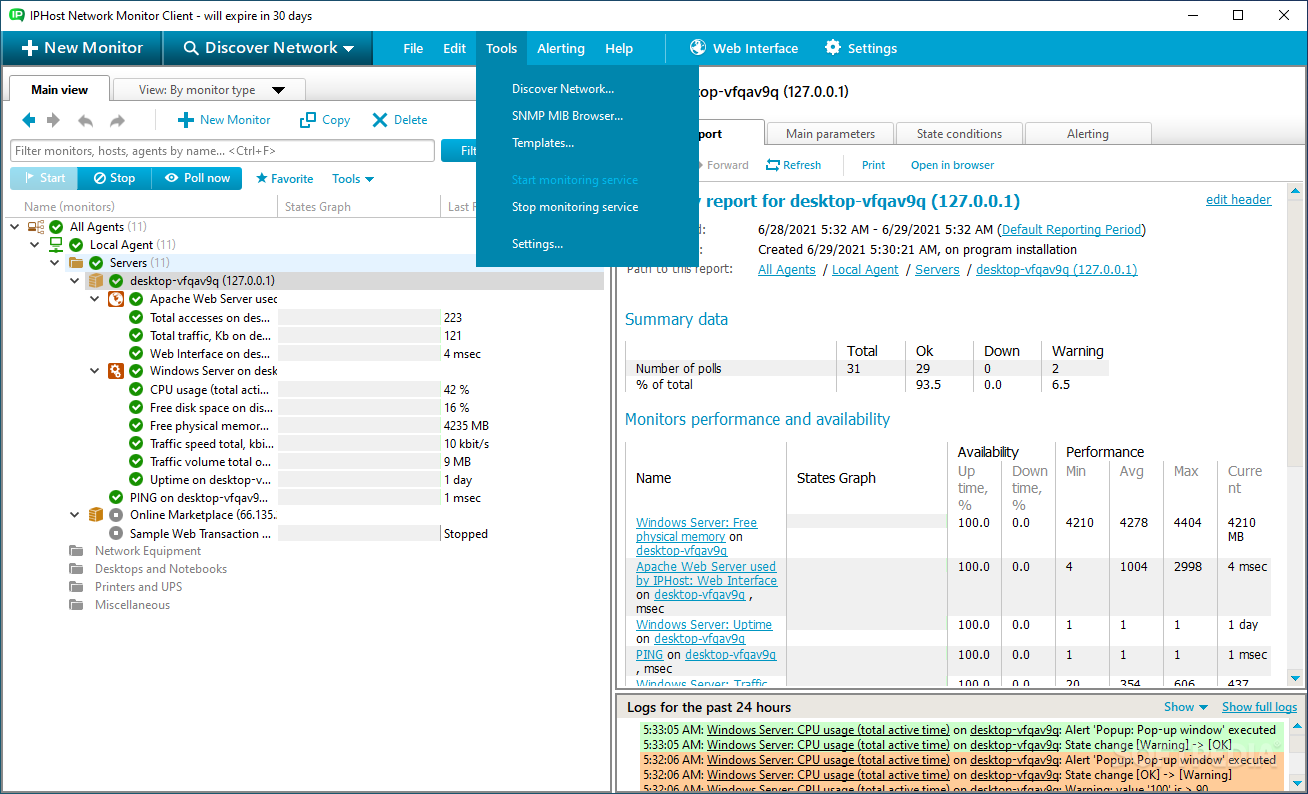1308x794 pixels.
Task: Stop selected monitor with Stop button
Action: coord(112,178)
